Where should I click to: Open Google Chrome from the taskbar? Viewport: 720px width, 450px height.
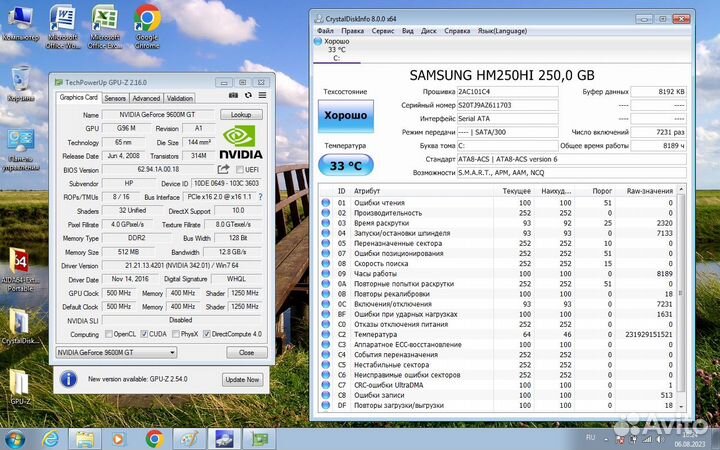155,439
